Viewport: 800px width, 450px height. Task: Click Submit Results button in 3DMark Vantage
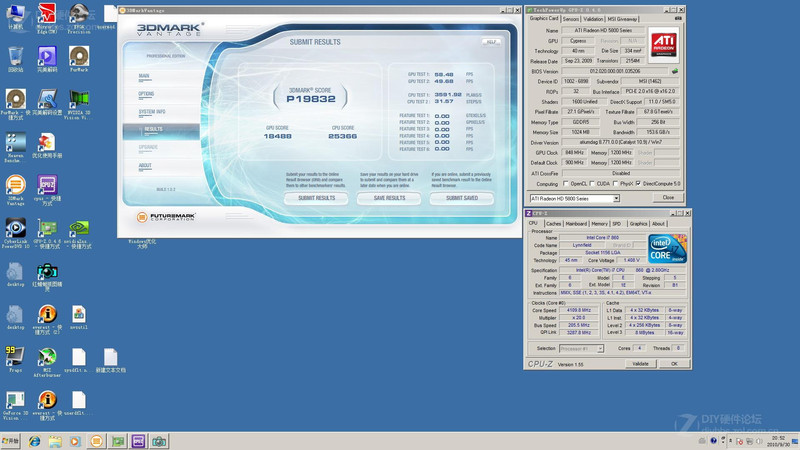coord(316,198)
